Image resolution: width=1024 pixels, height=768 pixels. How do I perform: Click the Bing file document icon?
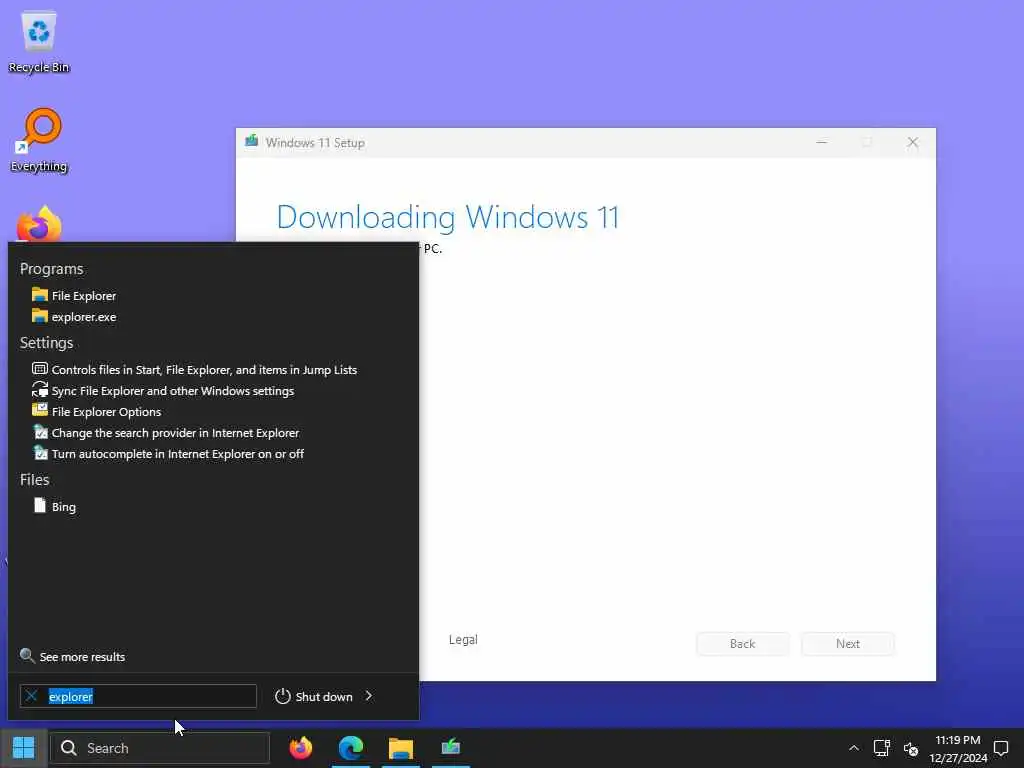(40, 505)
